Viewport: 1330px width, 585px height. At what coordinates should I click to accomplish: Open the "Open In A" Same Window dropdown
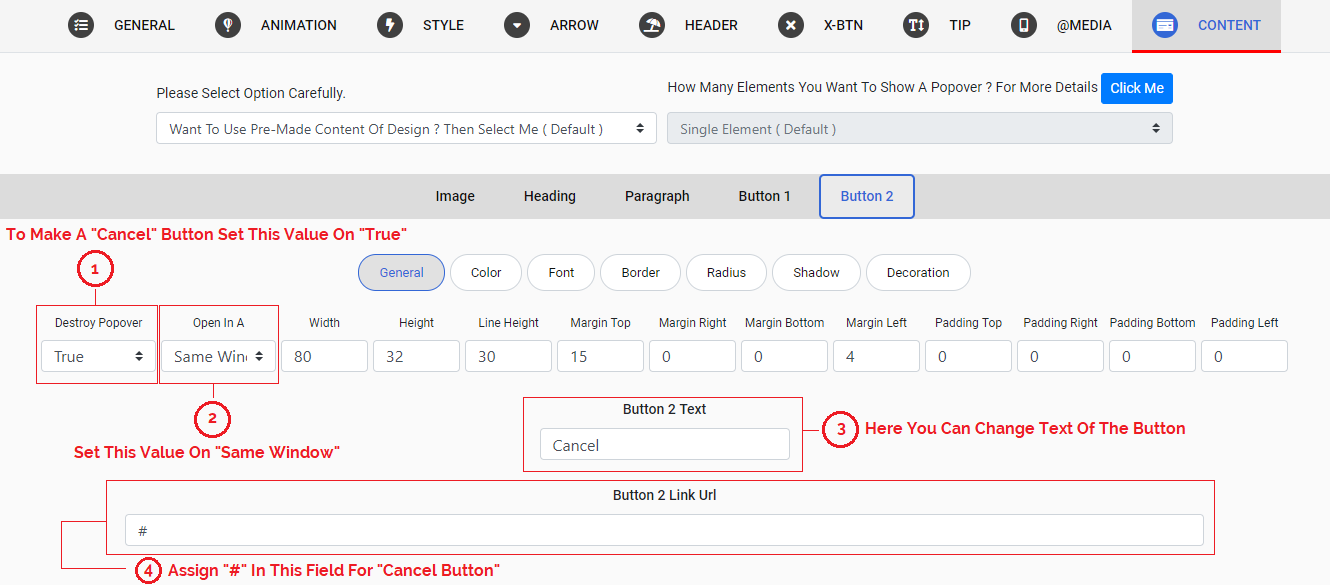pos(218,356)
